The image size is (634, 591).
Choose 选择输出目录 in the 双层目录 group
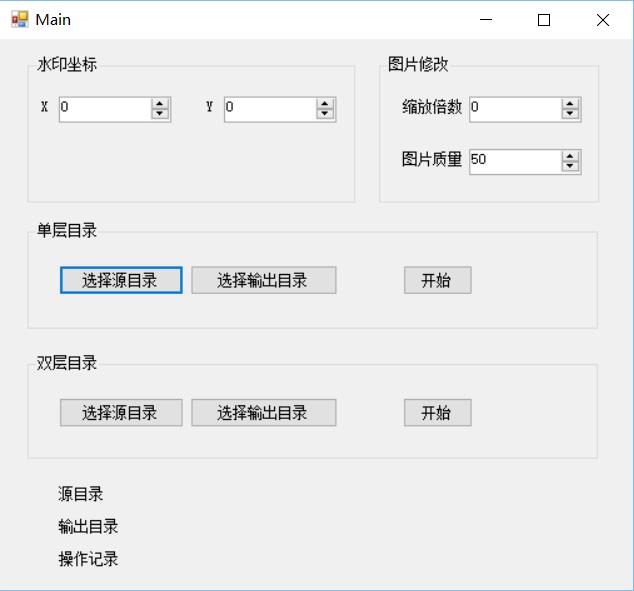tap(264, 413)
